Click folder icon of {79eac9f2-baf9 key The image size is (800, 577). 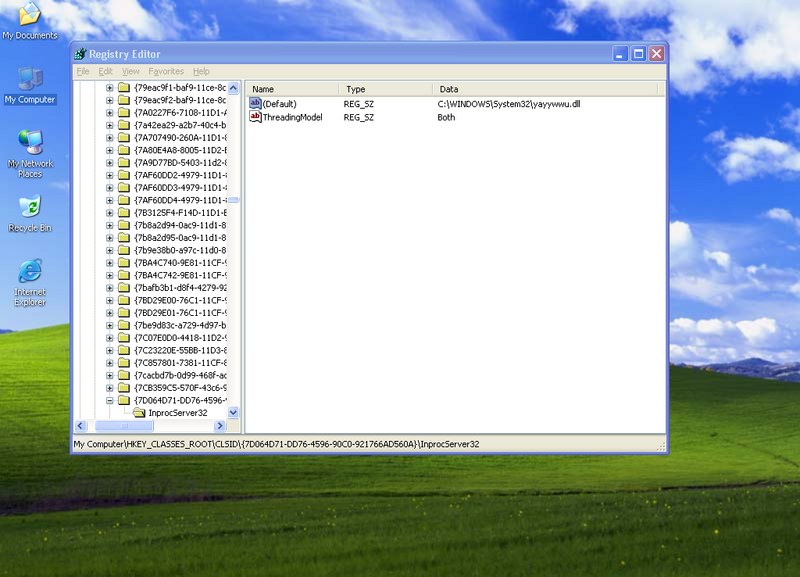tap(124, 100)
